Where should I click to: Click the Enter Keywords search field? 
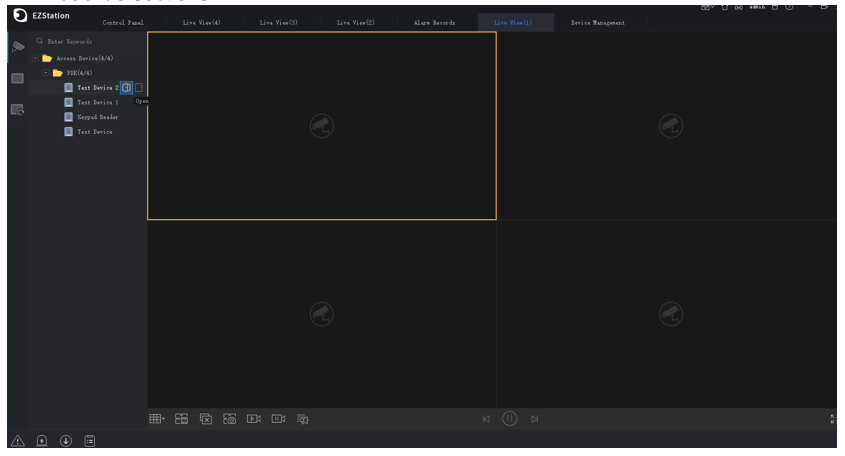pos(89,42)
